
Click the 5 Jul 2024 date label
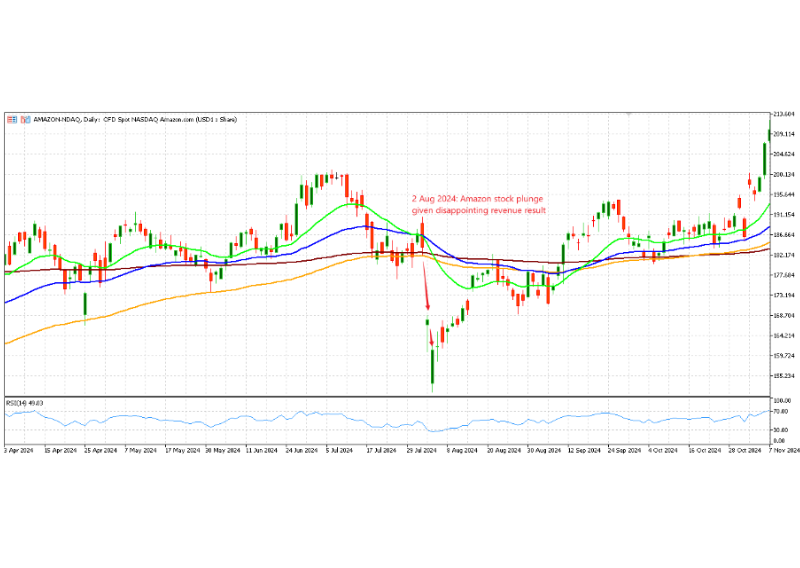coord(340,451)
